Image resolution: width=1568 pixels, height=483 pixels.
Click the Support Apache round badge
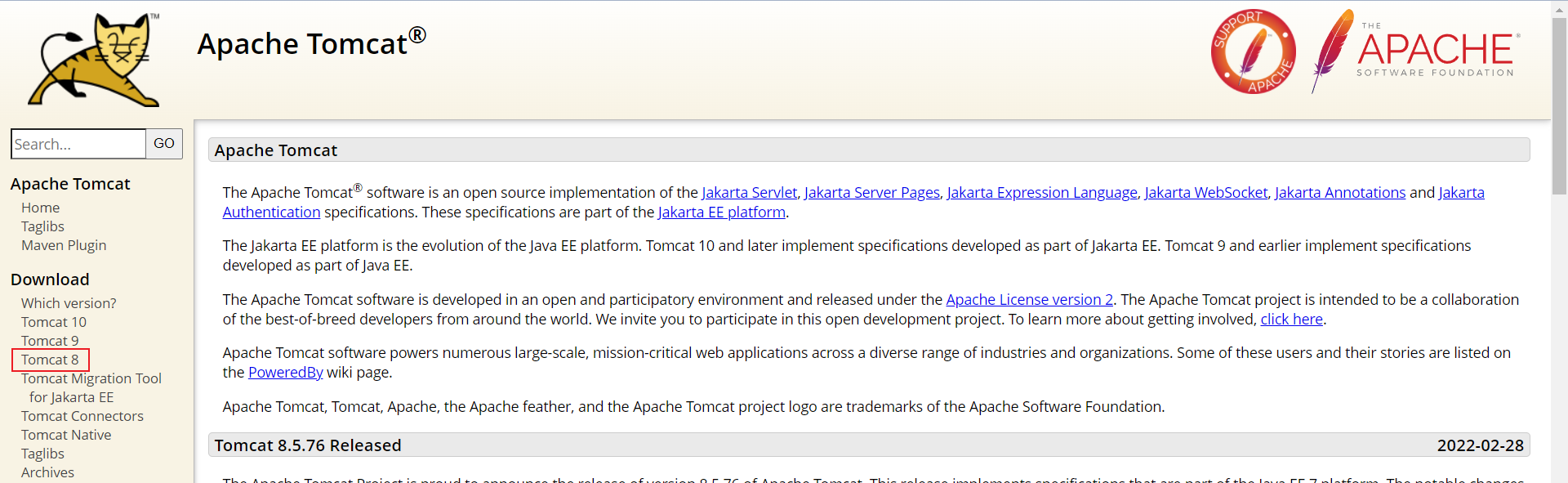tap(1253, 51)
